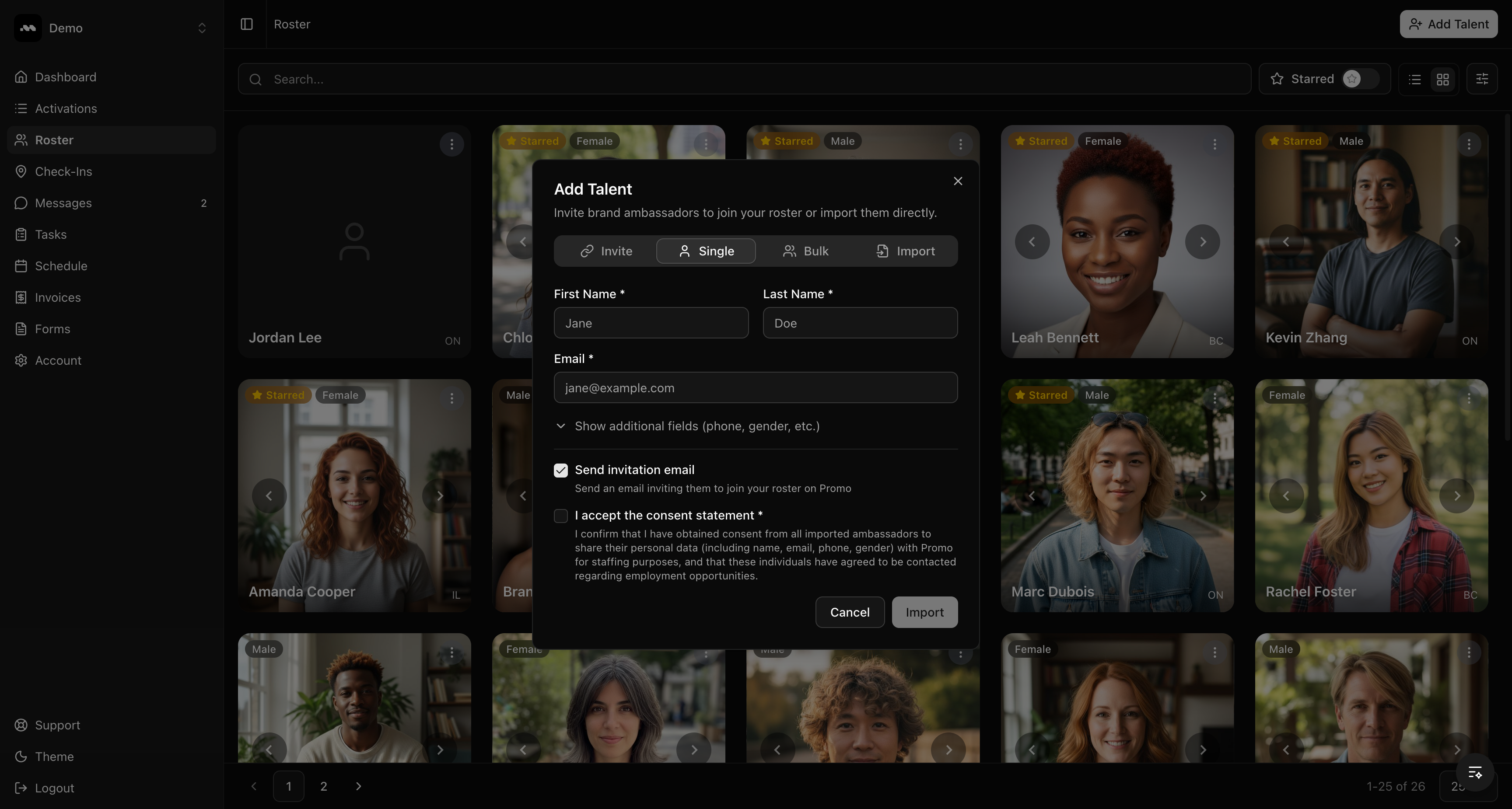Uncheck Send invitation email checkbox

560,471
